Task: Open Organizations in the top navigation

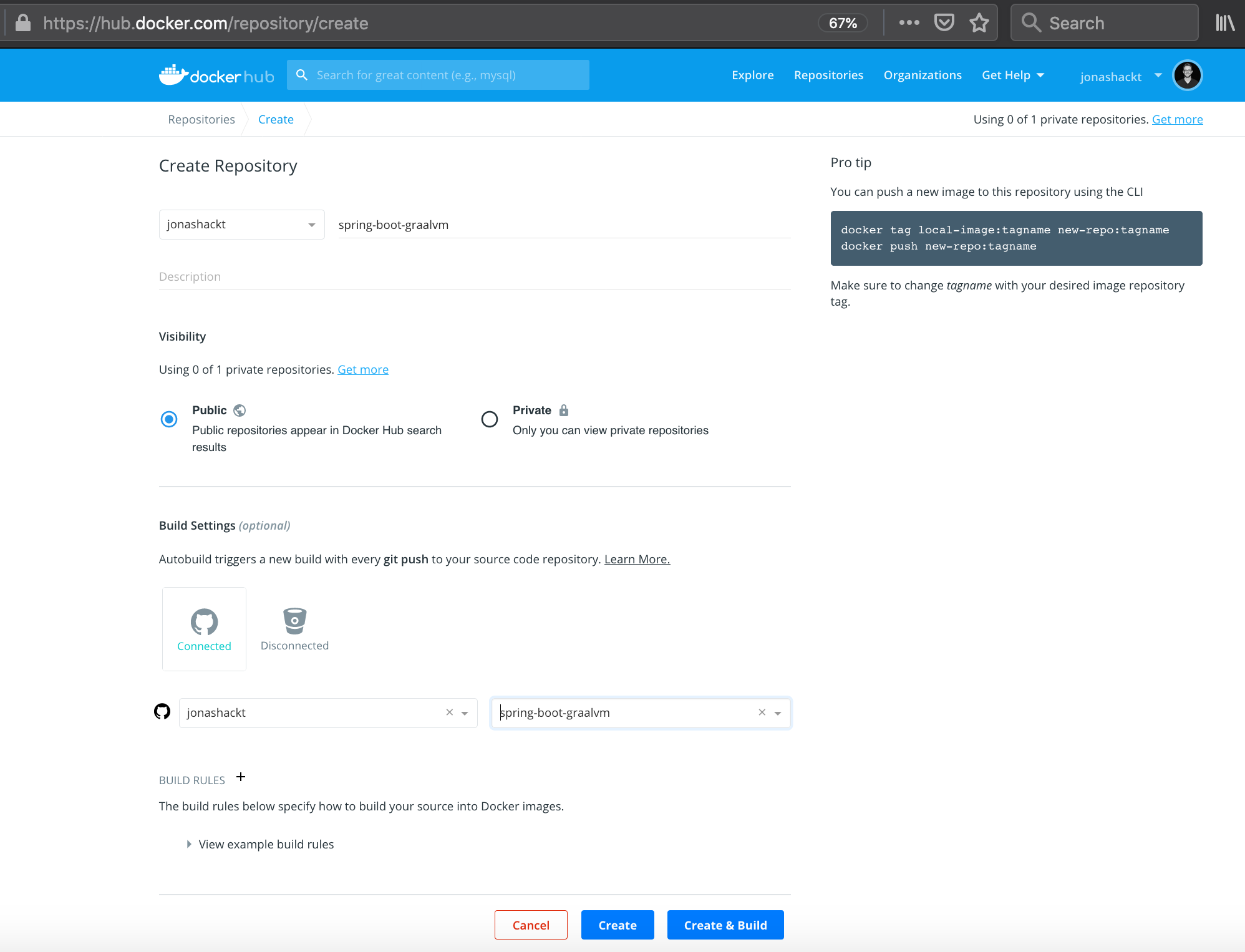Action: click(x=922, y=75)
